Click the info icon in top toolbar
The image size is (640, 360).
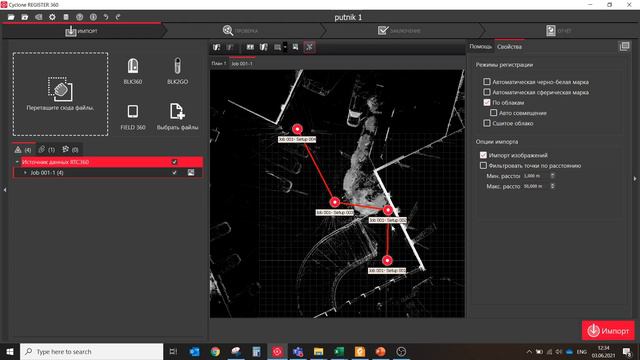(93, 17)
